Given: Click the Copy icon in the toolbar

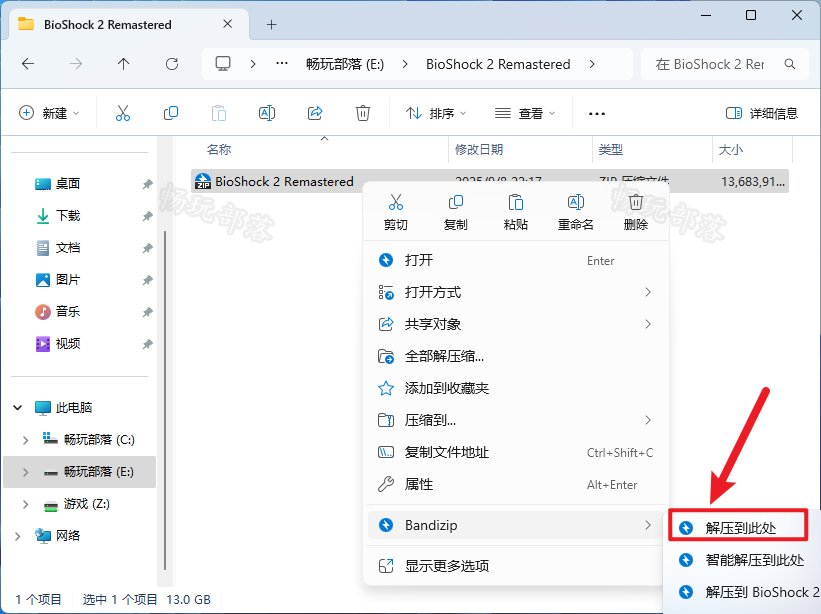Looking at the screenshot, I should (171, 113).
